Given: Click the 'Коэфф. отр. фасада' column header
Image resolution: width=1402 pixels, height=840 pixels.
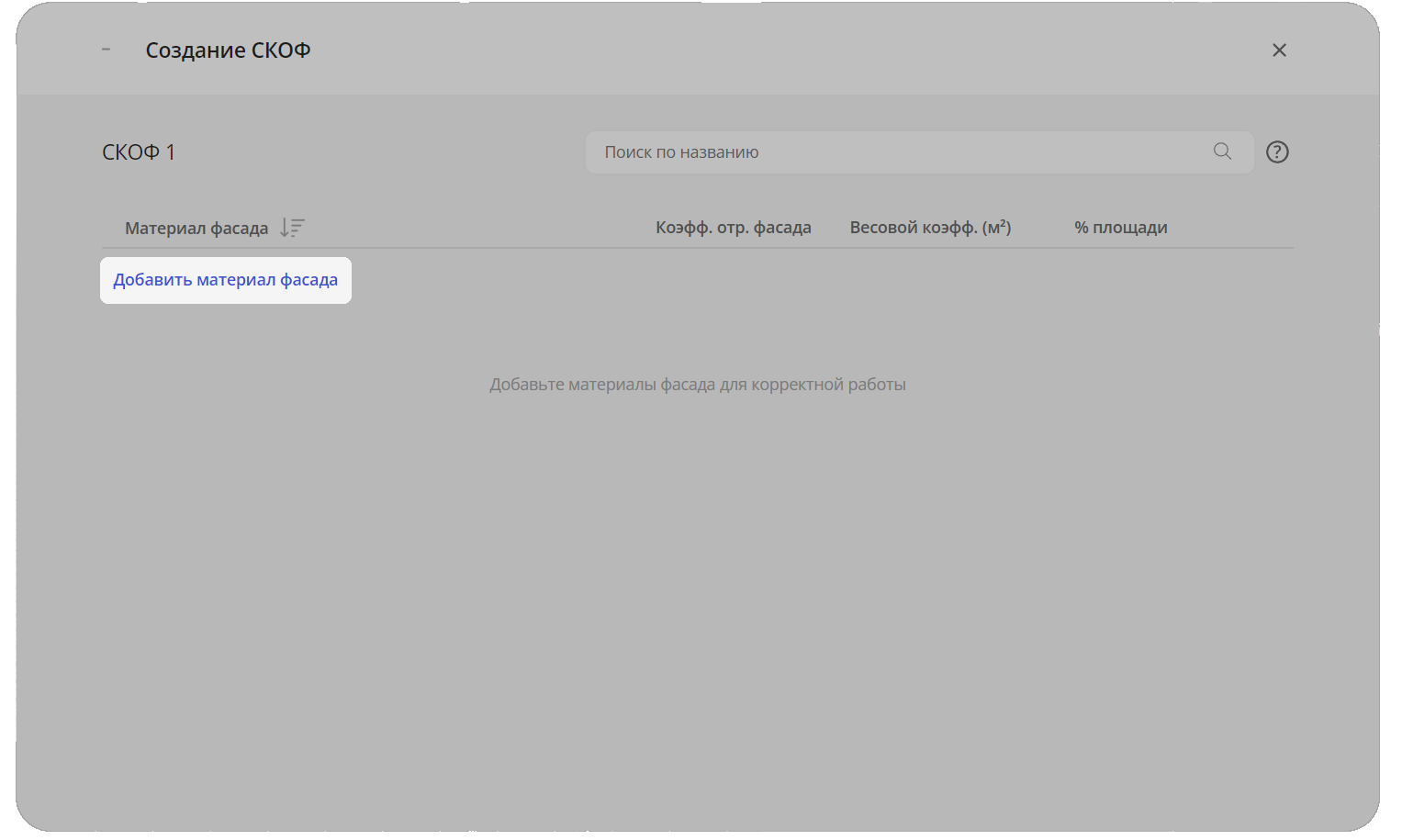Looking at the screenshot, I should (734, 228).
